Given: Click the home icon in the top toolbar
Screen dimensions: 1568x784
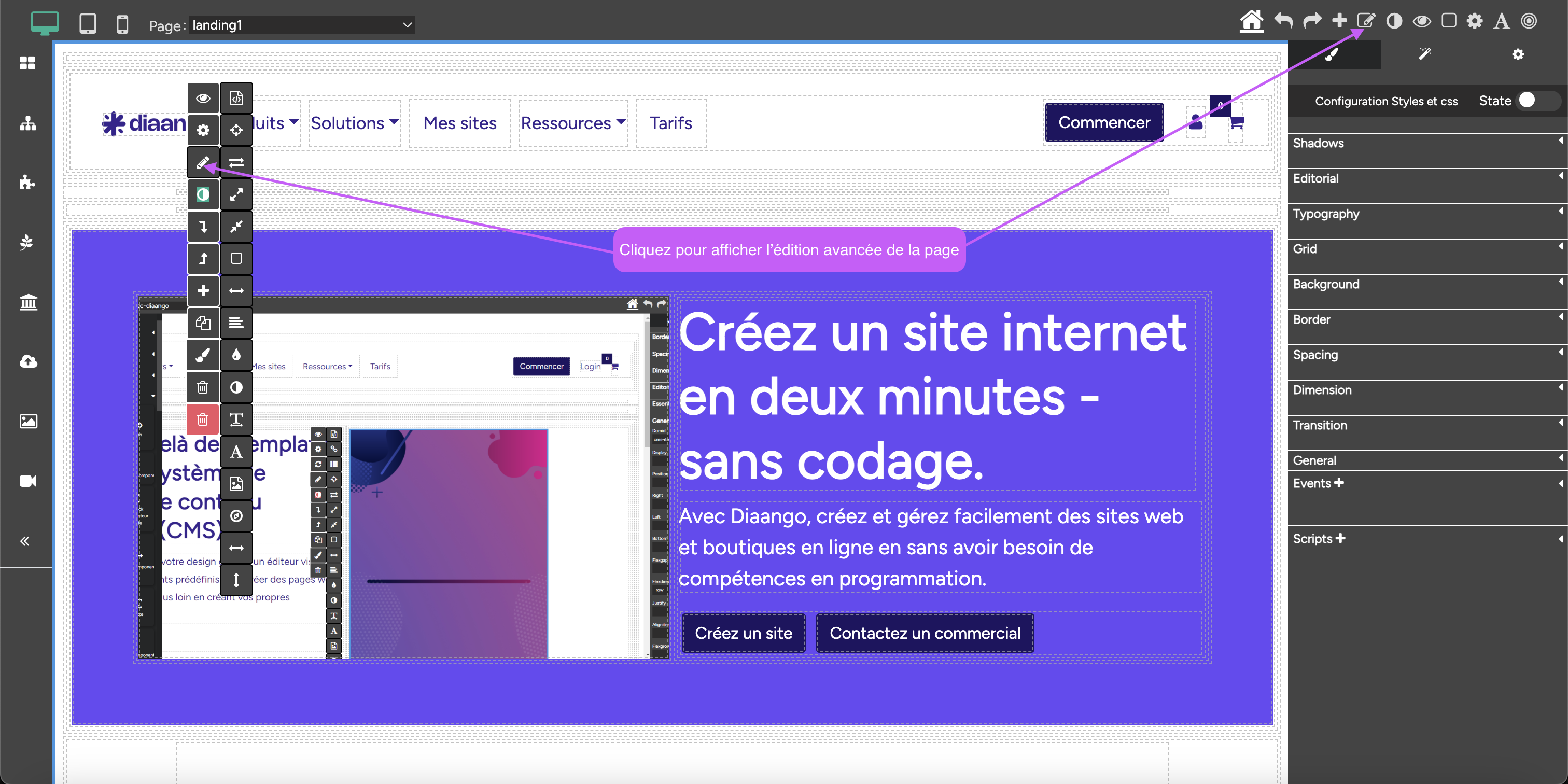Looking at the screenshot, I should pos(1252,21).
